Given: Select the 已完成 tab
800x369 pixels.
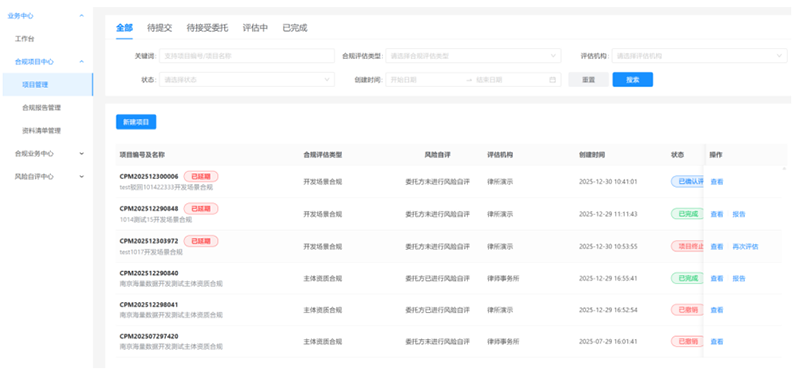Looking at the screenshot, I should pyautogui.click(x=295, y=28).
